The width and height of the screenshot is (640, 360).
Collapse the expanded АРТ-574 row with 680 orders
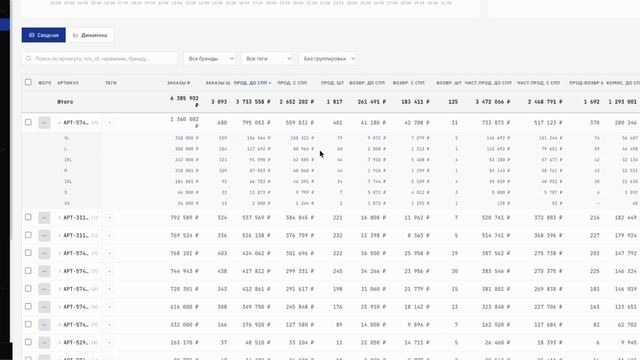click(60, 123)
